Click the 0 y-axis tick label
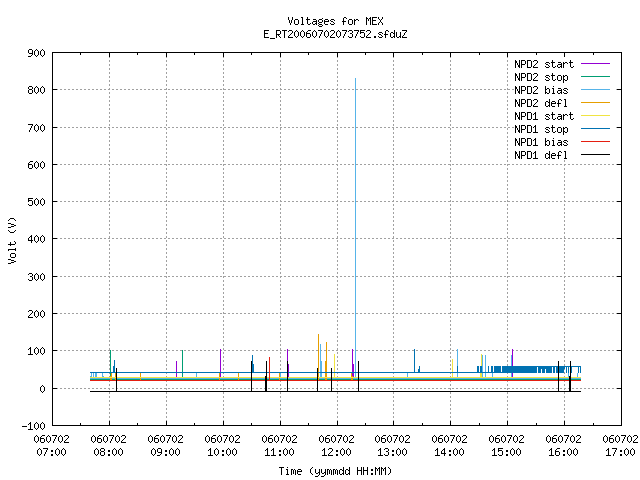This screenshot has width=640, height=480. click(42, 389)
